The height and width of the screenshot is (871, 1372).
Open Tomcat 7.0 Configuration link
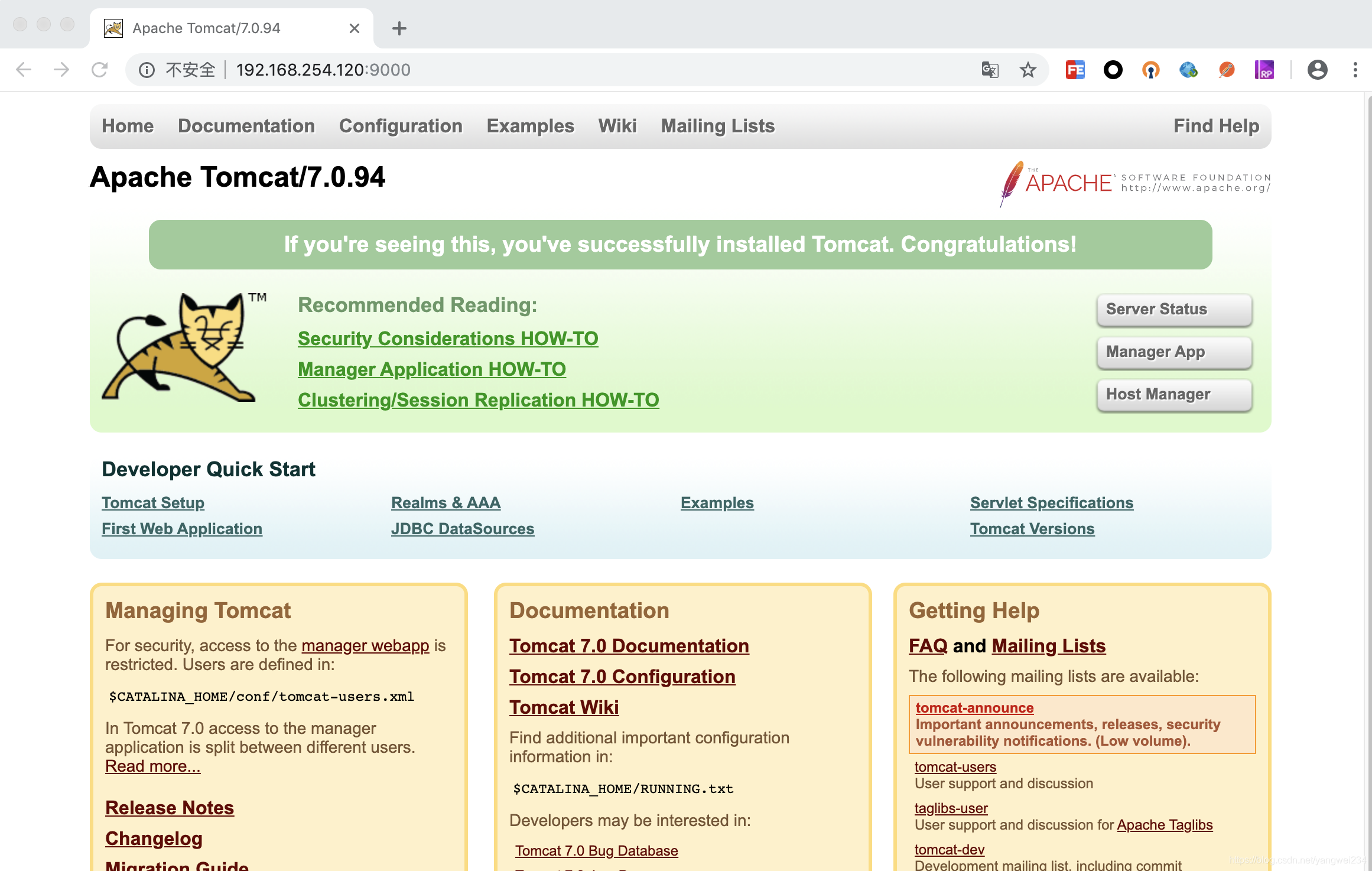[622, 677]
